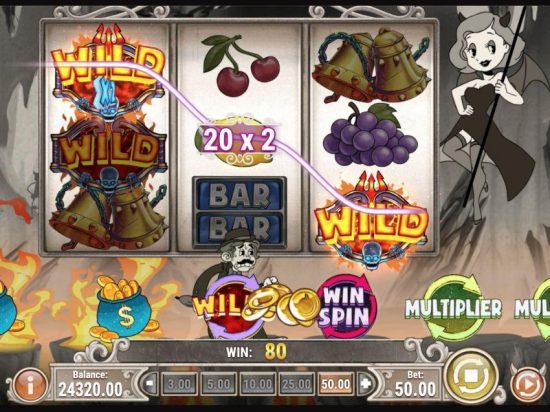Image resolution: width=550 pixels, height=412 pixels.
Task: Click the 20 x 2 win label
Action: tap(239, 140)
